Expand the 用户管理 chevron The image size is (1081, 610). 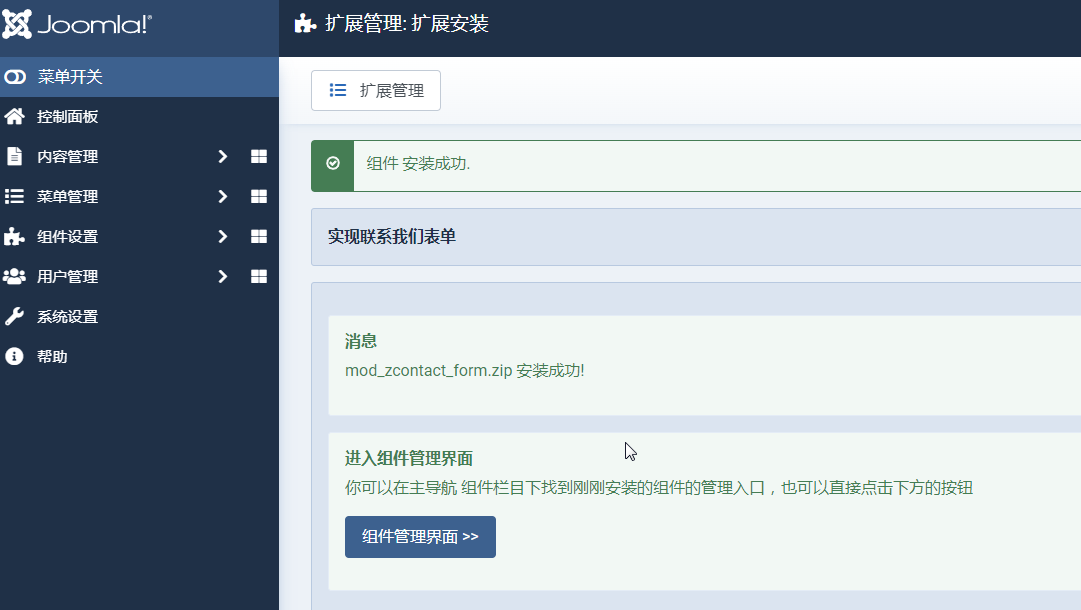[x=223, y=276]
